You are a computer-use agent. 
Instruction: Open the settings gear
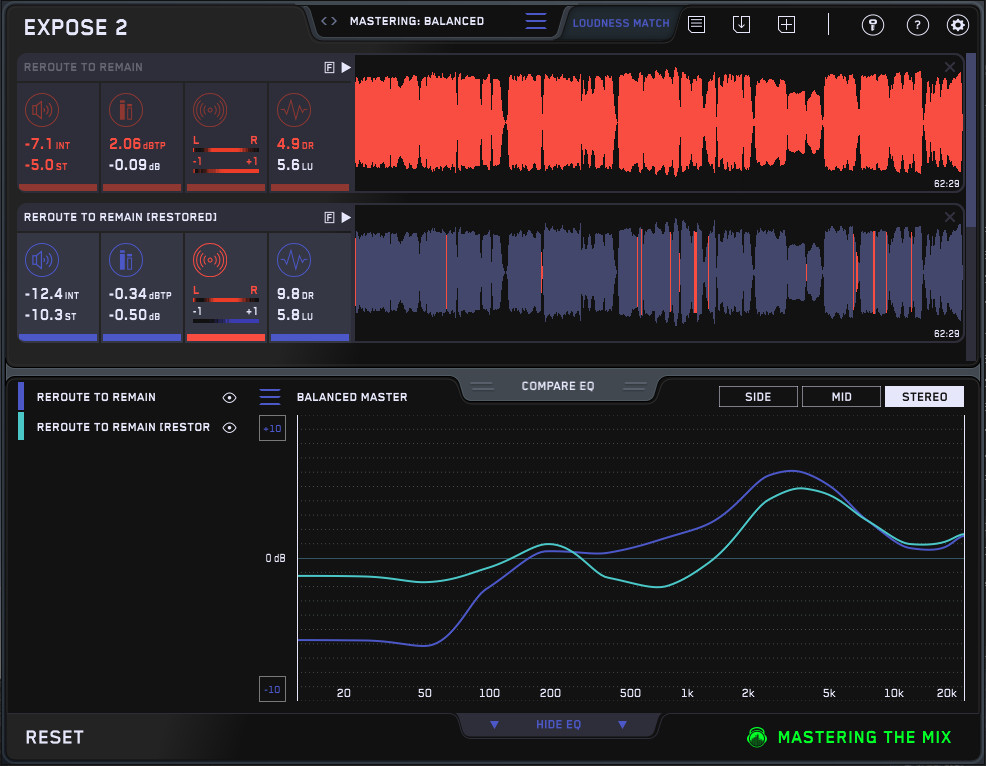click(x=958, y=26)
